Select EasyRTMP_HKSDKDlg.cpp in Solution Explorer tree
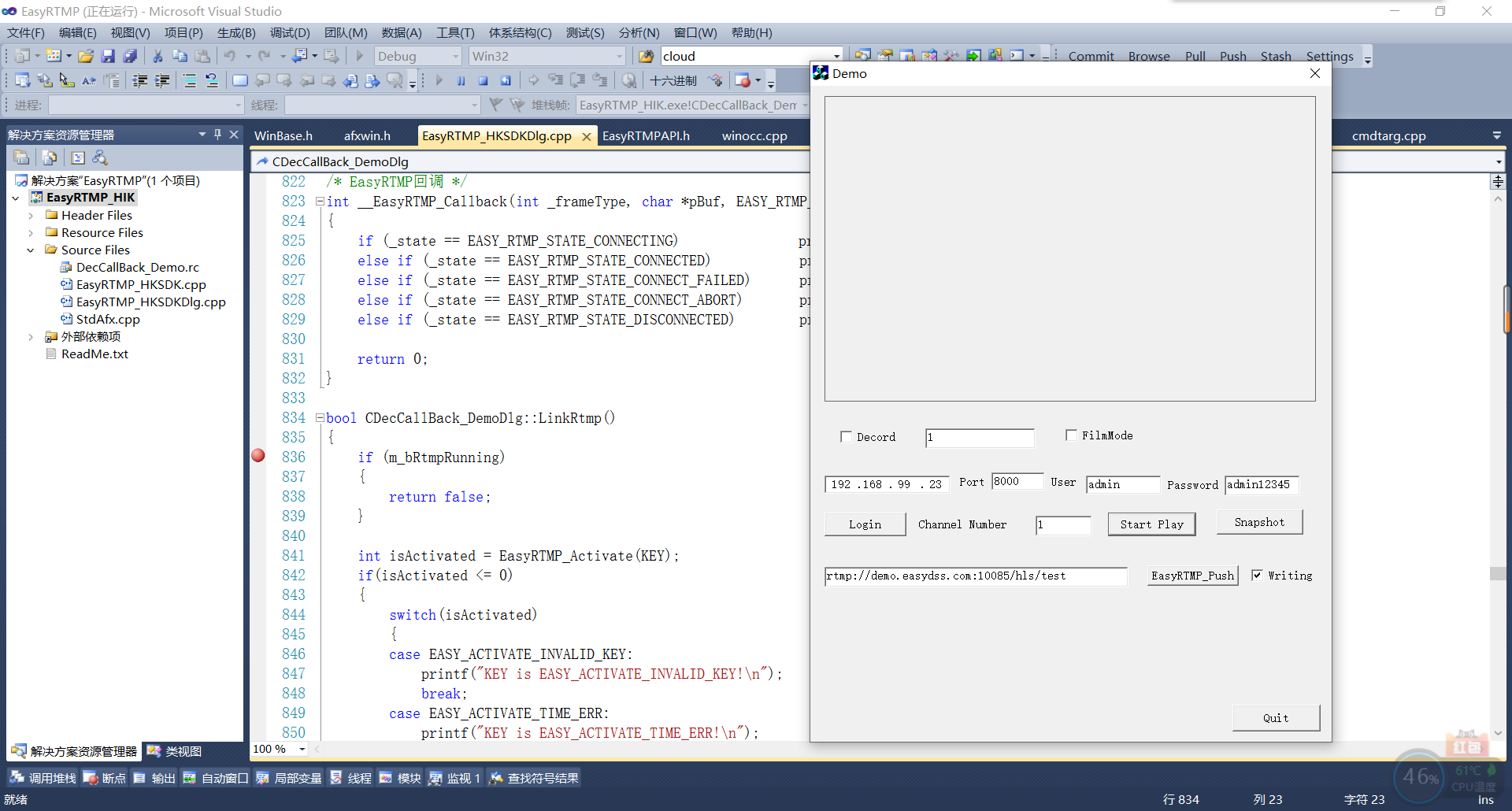1512x811 pixels. (x=150, y=302)
